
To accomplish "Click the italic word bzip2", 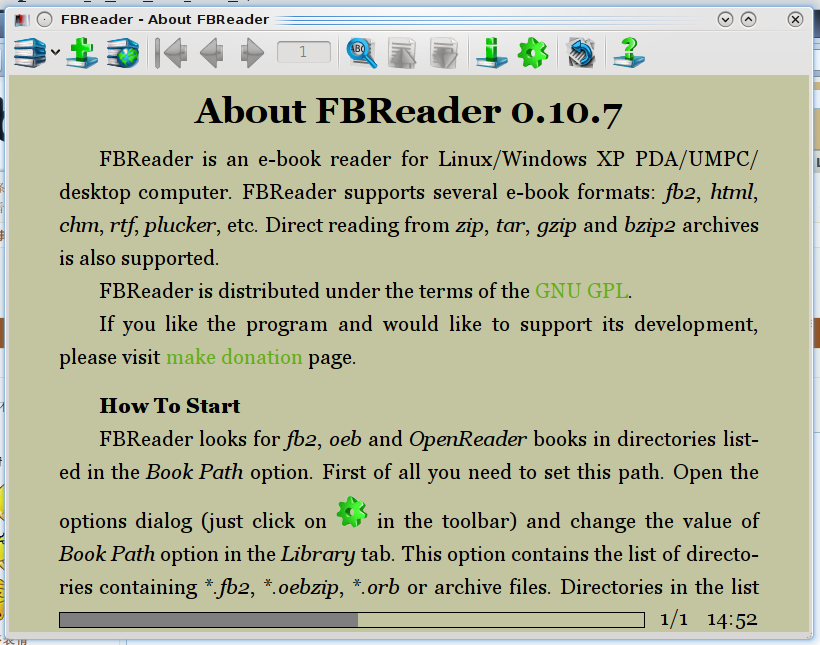I will coord(650,225).
